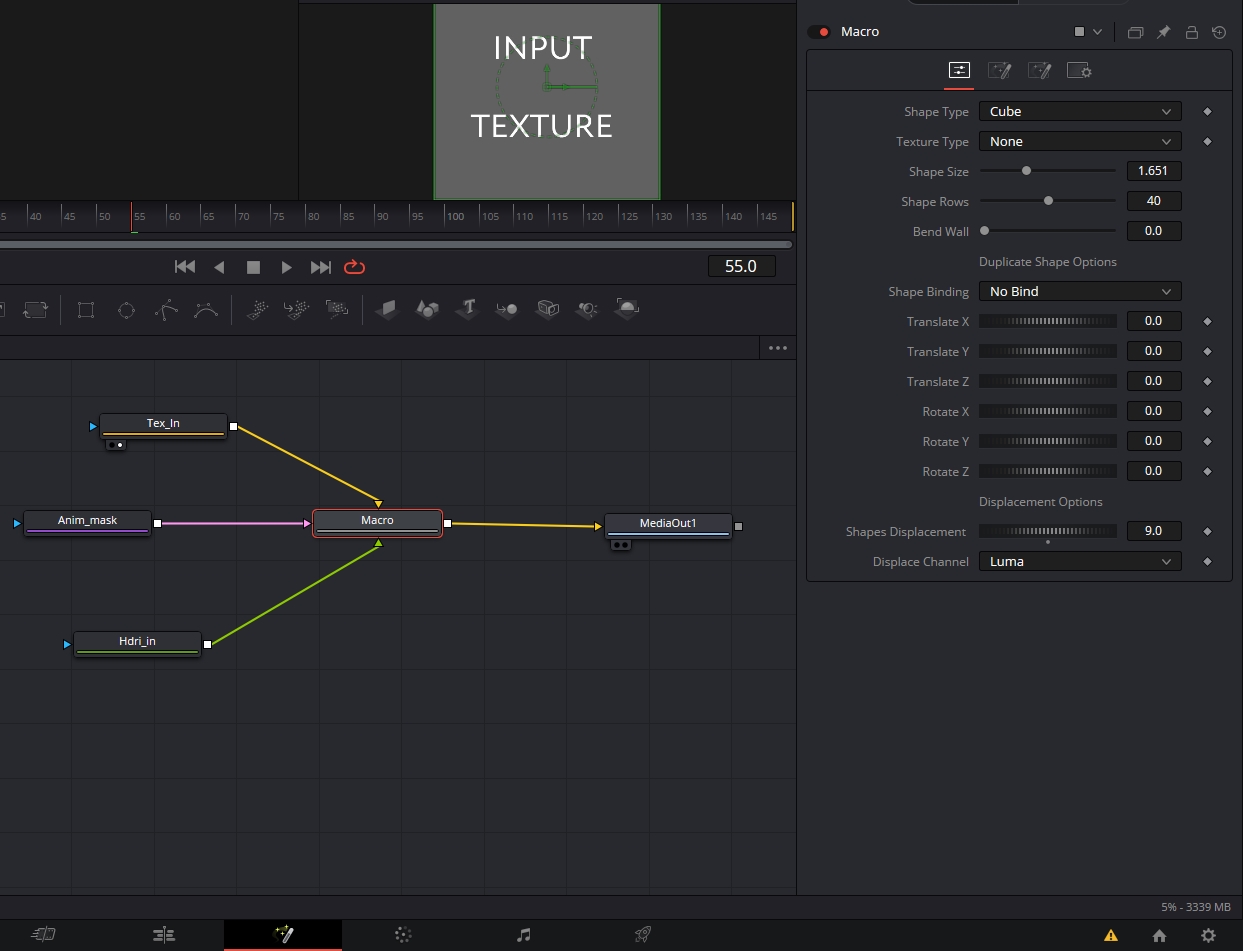The width and height of the screenshot is (1243, 951).
Task: Toggle keyframe diamond for Translate X
Action: click(1207, 322)
